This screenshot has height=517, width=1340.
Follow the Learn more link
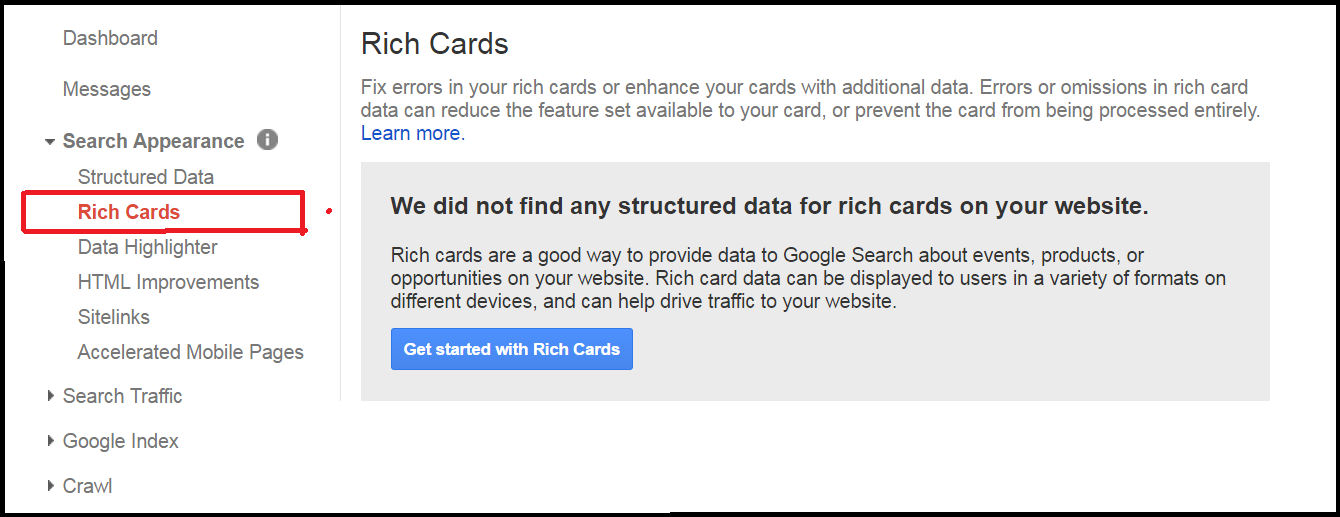point(412,133)
